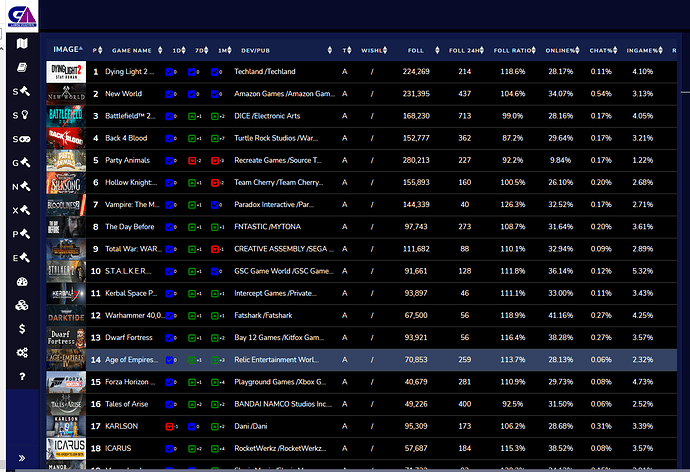Select the S hammer sidebar item
690x472 pixels.
(x=21, y=91)
